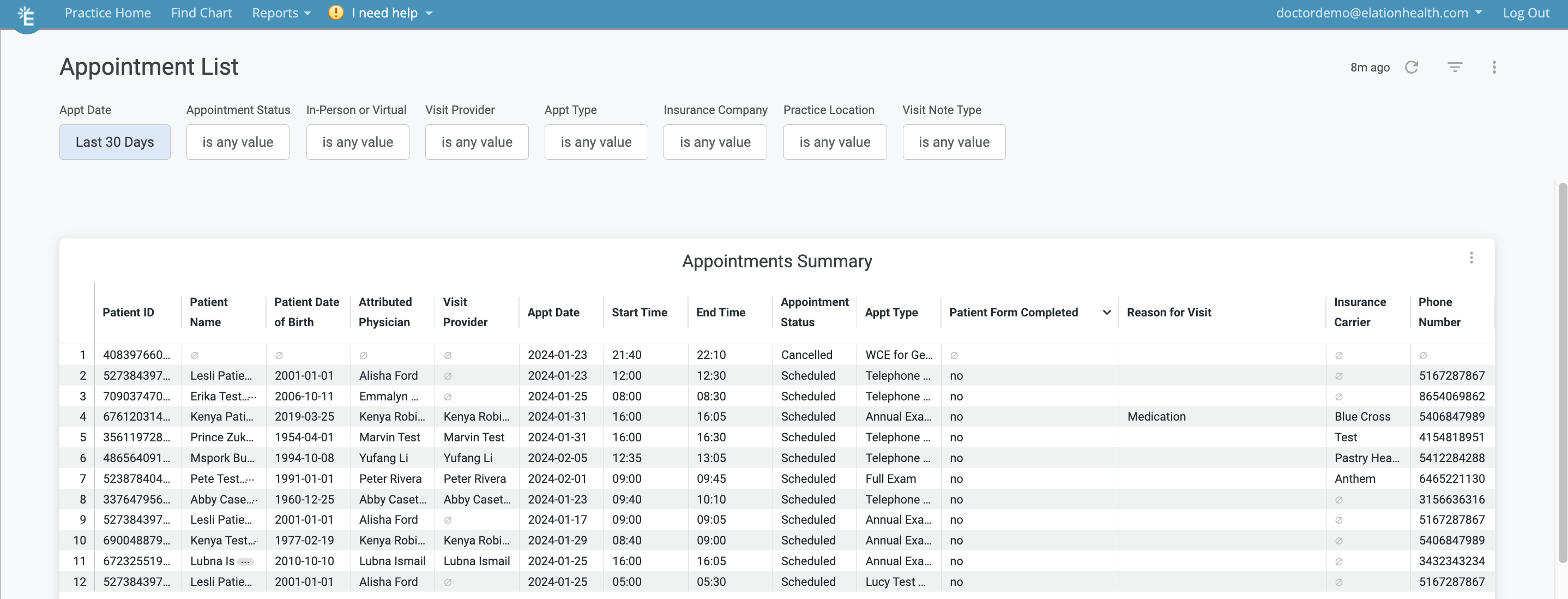
Task: Expand doctordemo@elationhealth.com account menu
Action: click(x=1378, y=13)
